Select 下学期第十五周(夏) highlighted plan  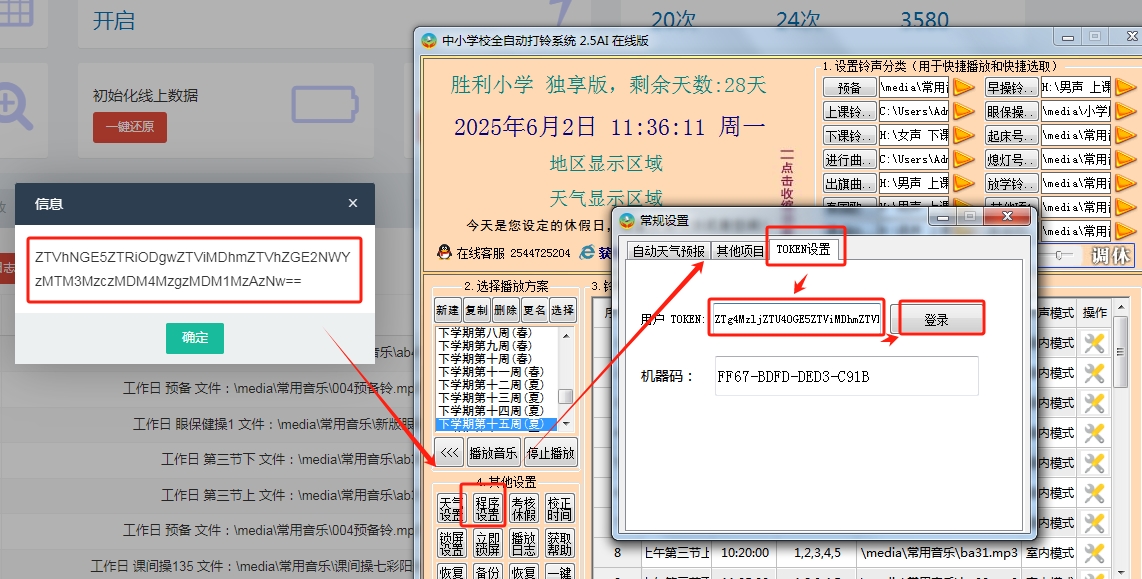click(496, 424)
